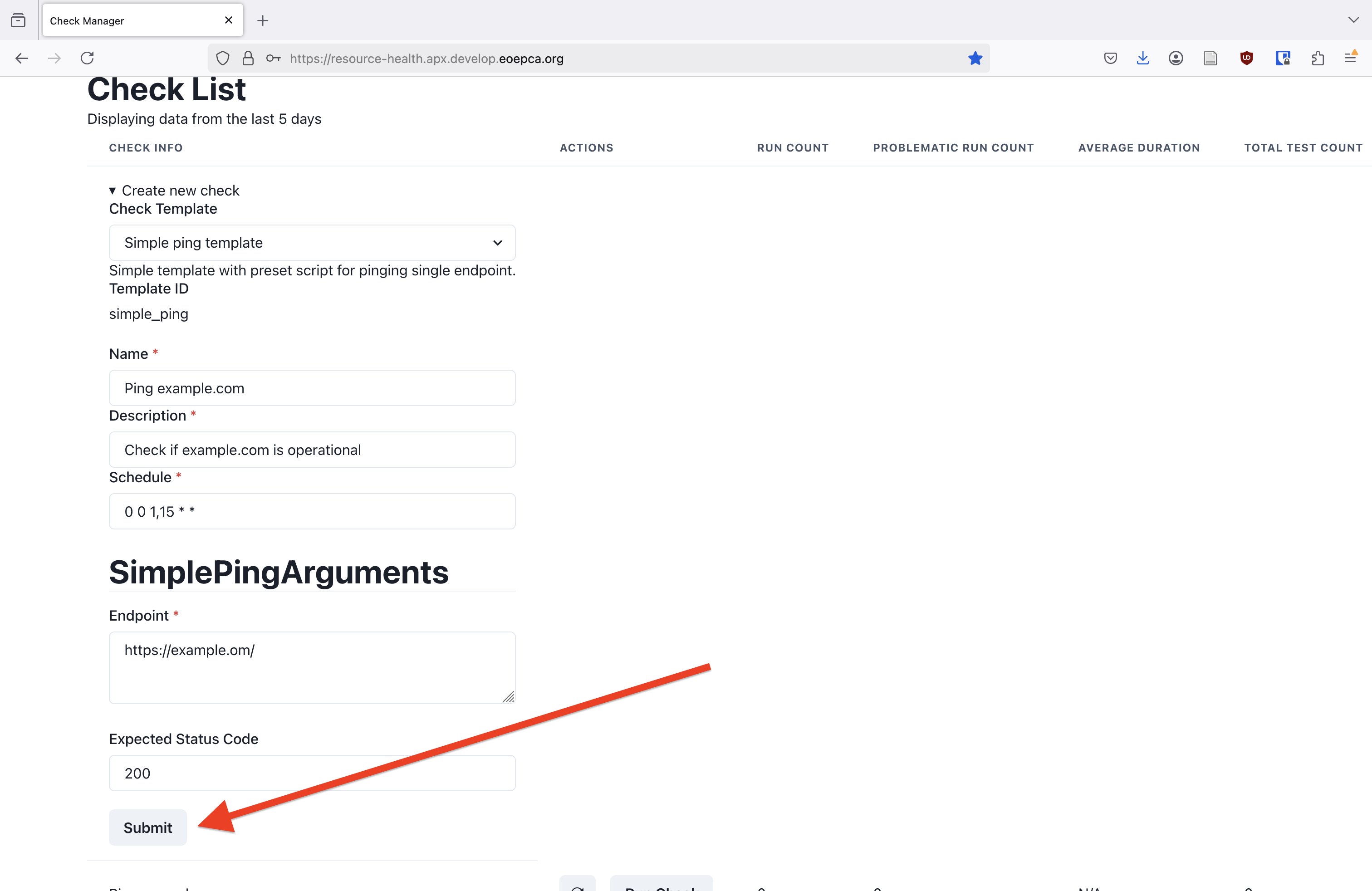
Task: Open the list all tabs chevron
Action: 1353,20
